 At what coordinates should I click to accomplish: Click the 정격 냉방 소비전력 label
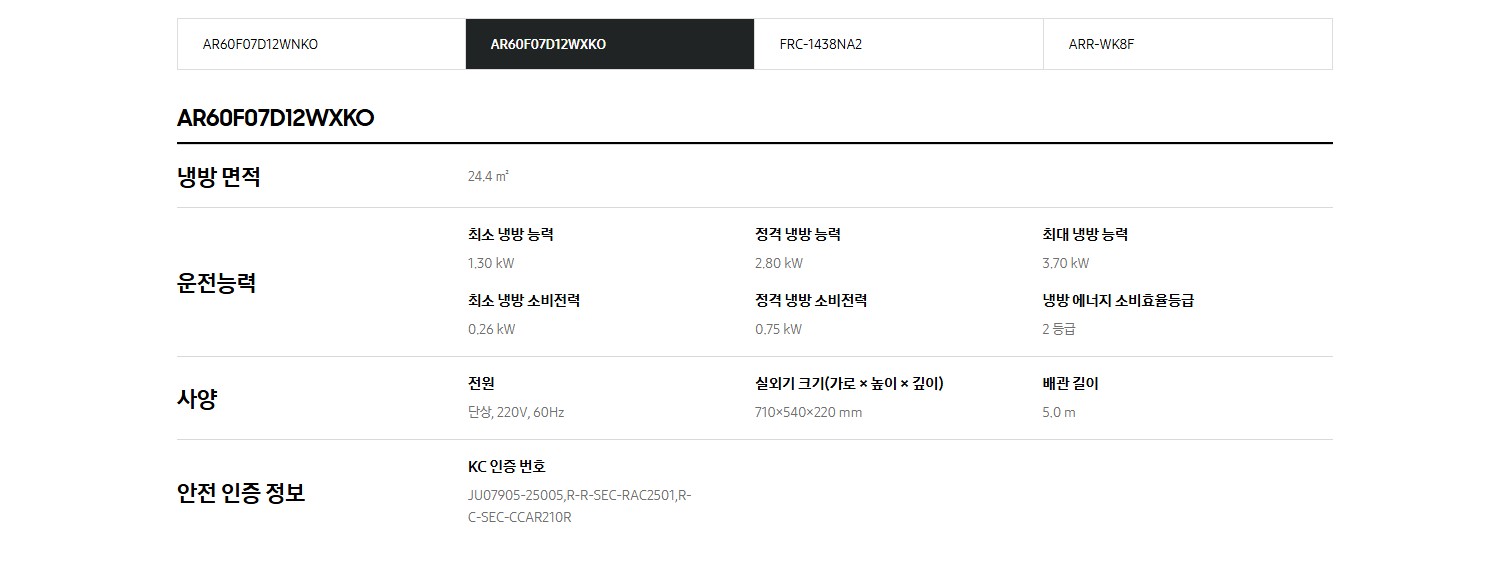(811, 301)
